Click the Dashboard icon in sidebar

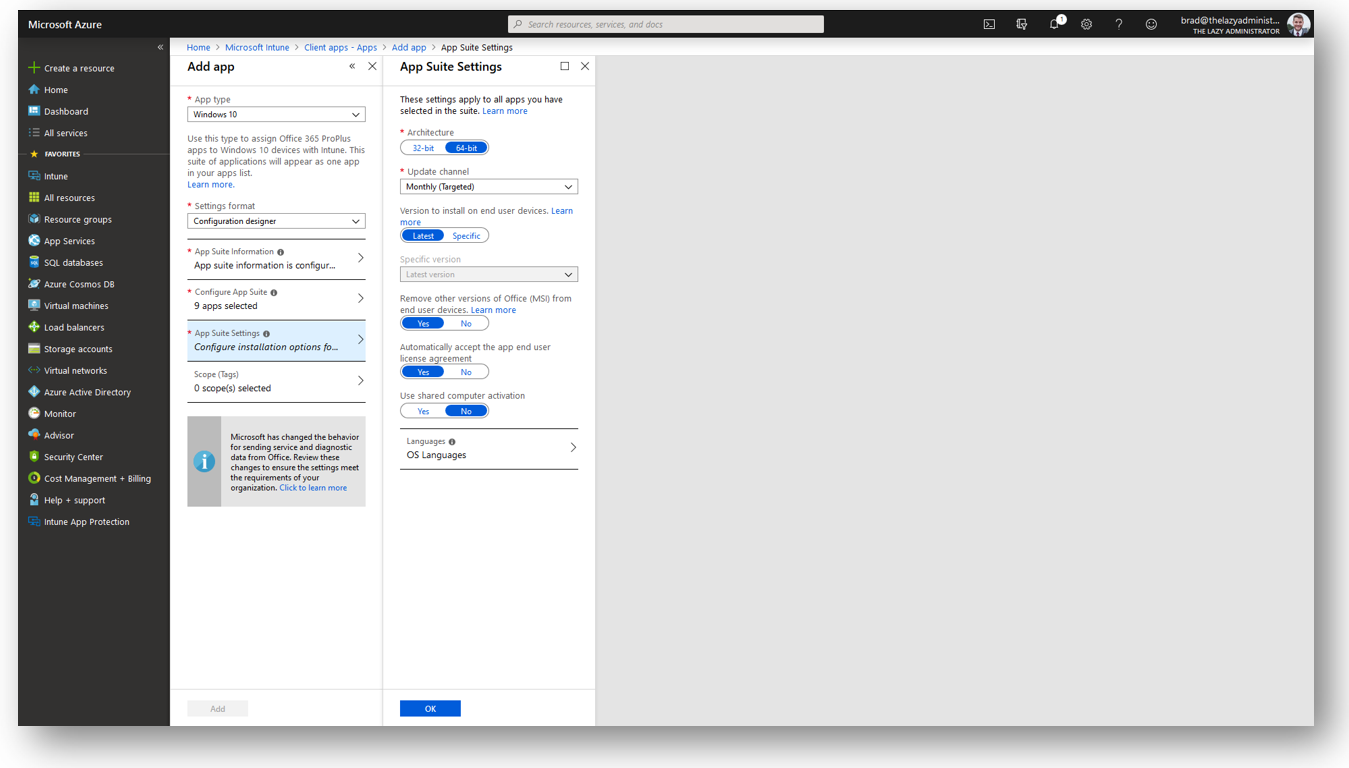tap(34, 111)
